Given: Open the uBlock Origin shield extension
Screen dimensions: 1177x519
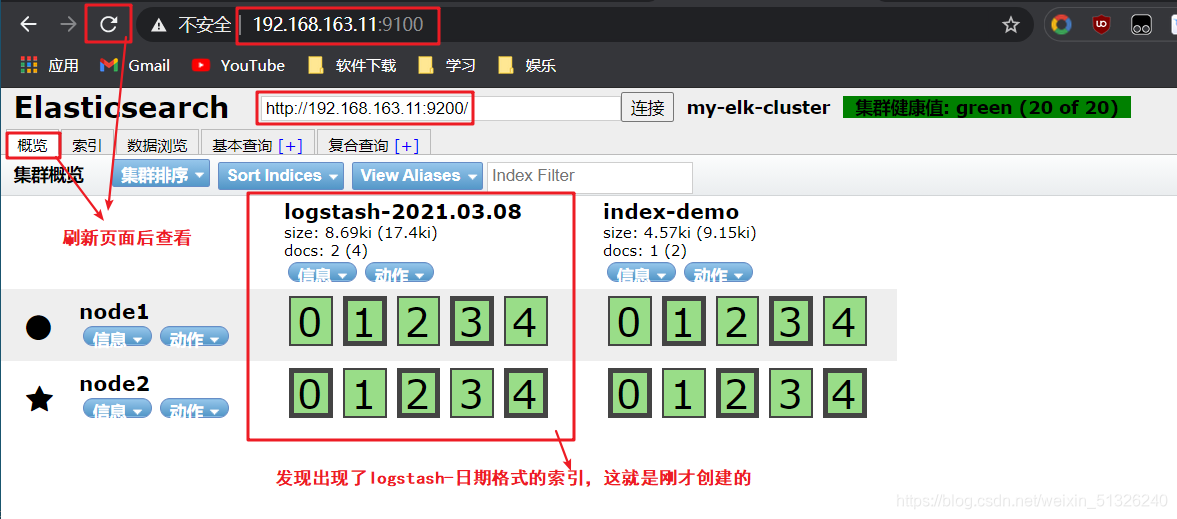Looking at the screenshot, I should pos(1102,25).
